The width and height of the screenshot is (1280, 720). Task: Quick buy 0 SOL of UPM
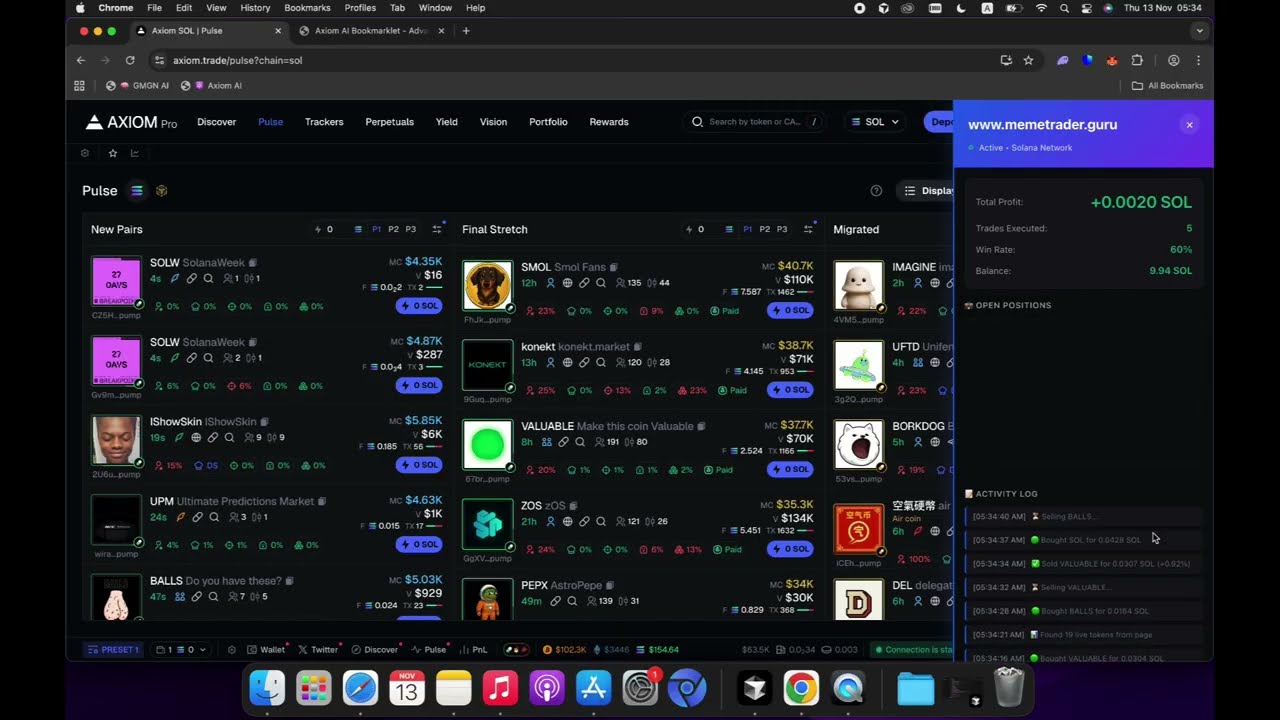(419, 544)
